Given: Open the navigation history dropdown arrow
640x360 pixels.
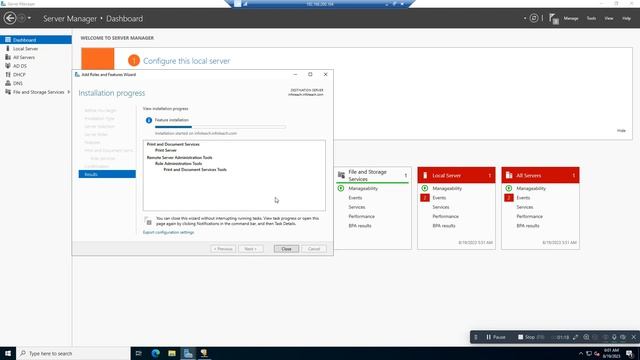Looking at the screenshot, I should [x=29, y=18].
